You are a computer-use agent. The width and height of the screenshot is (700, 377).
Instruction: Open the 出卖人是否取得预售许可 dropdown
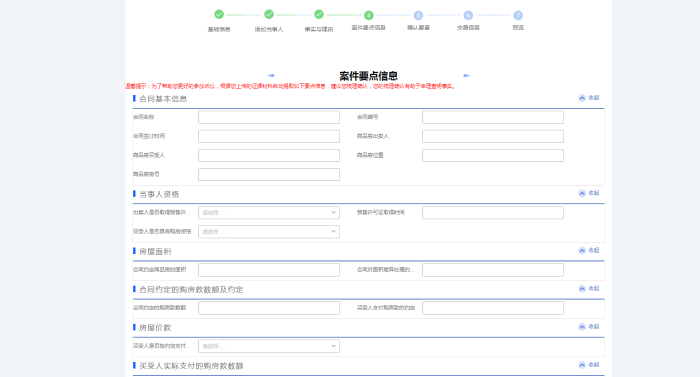(269, 213)
